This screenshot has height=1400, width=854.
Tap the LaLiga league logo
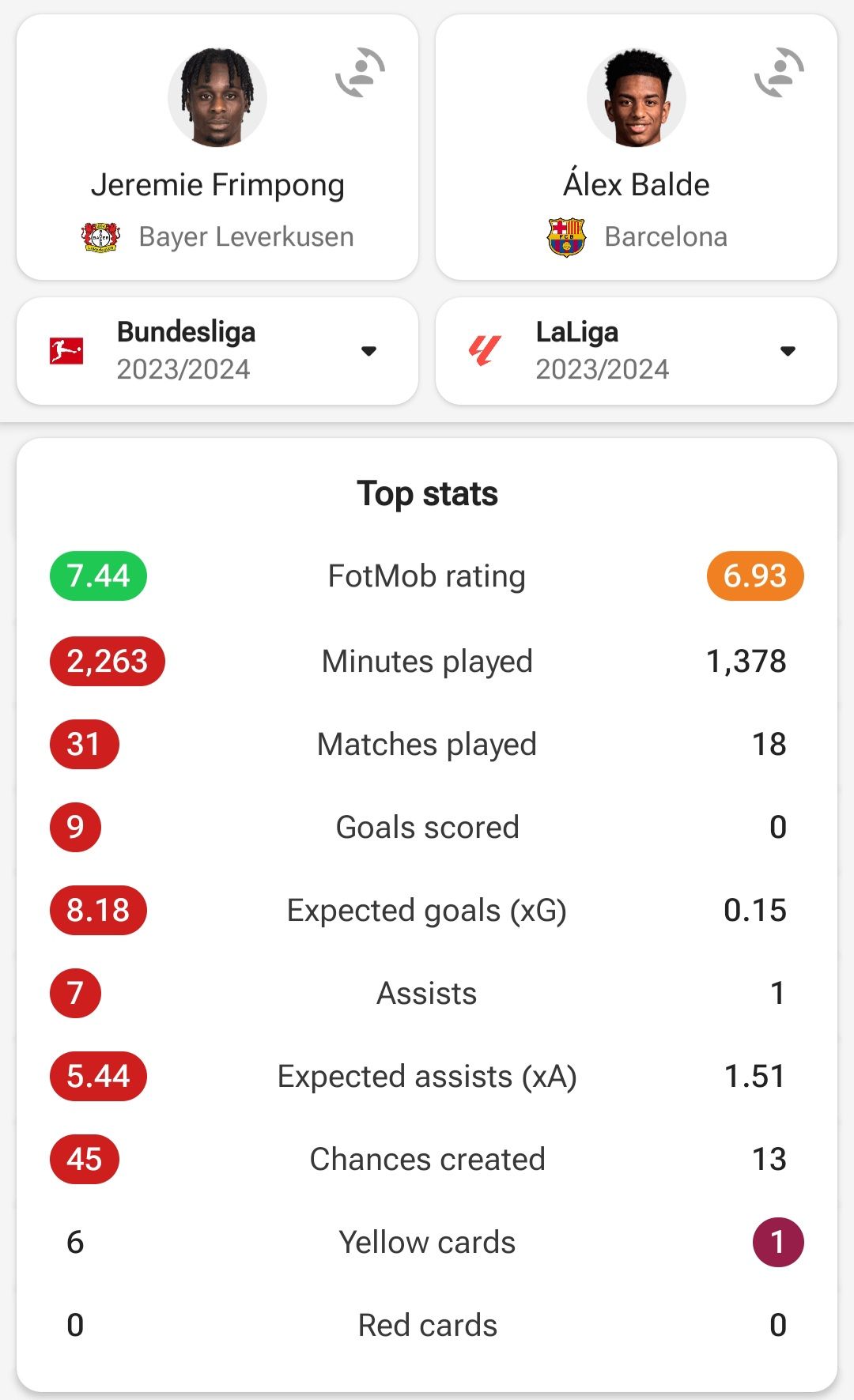485,350
